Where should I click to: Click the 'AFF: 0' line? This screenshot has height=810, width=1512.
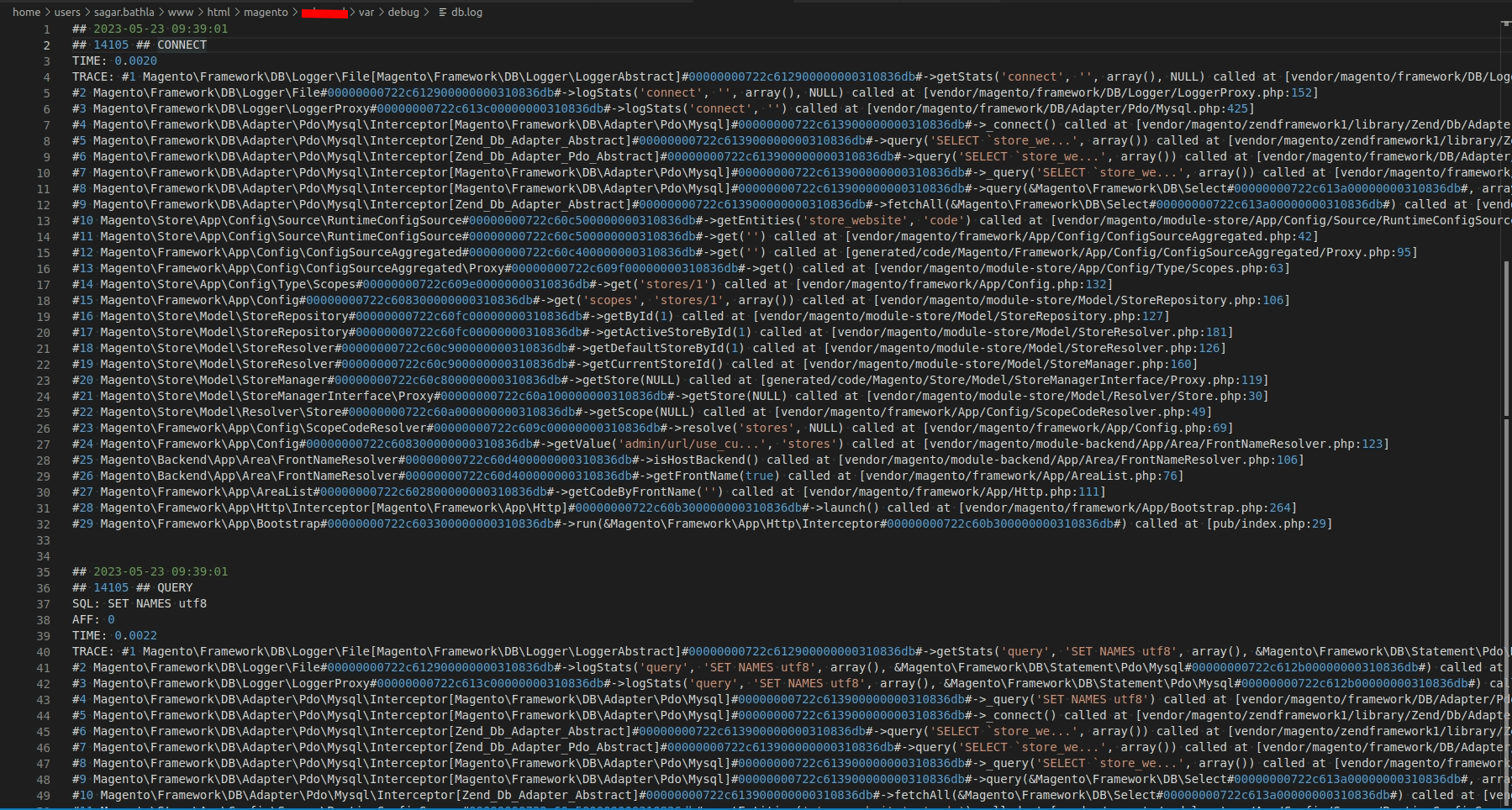pos(93,619)
